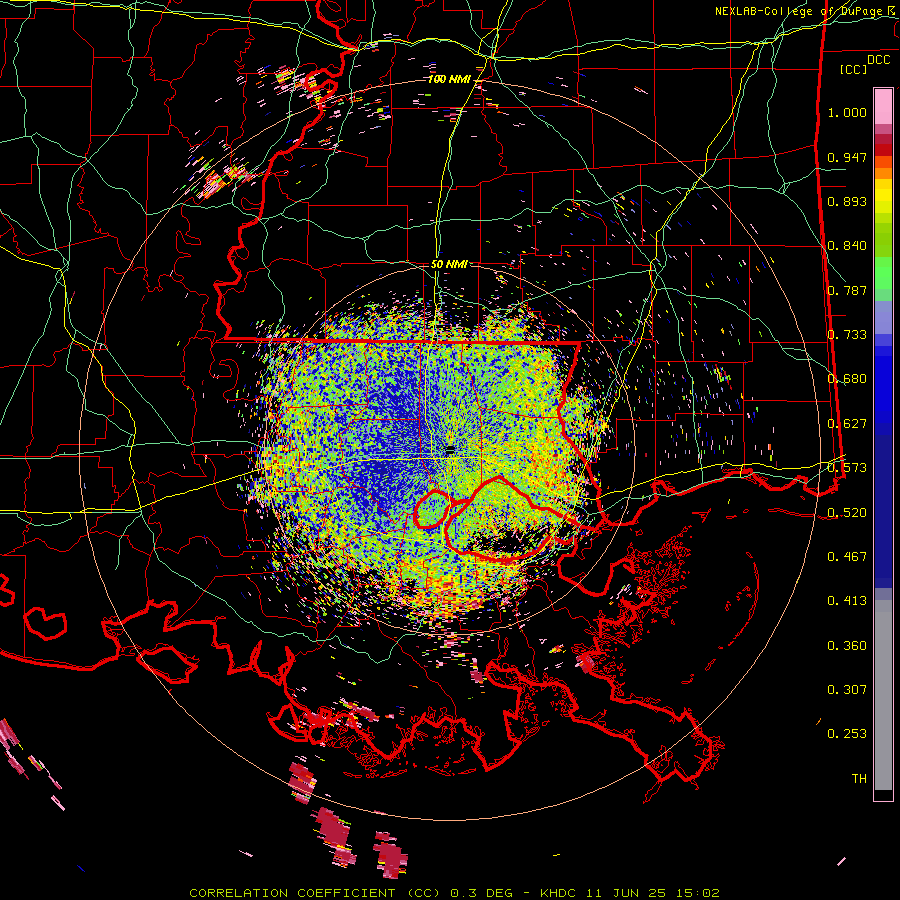
Task: Pick the bright green segment of the color bar
Action: [883, 273]
